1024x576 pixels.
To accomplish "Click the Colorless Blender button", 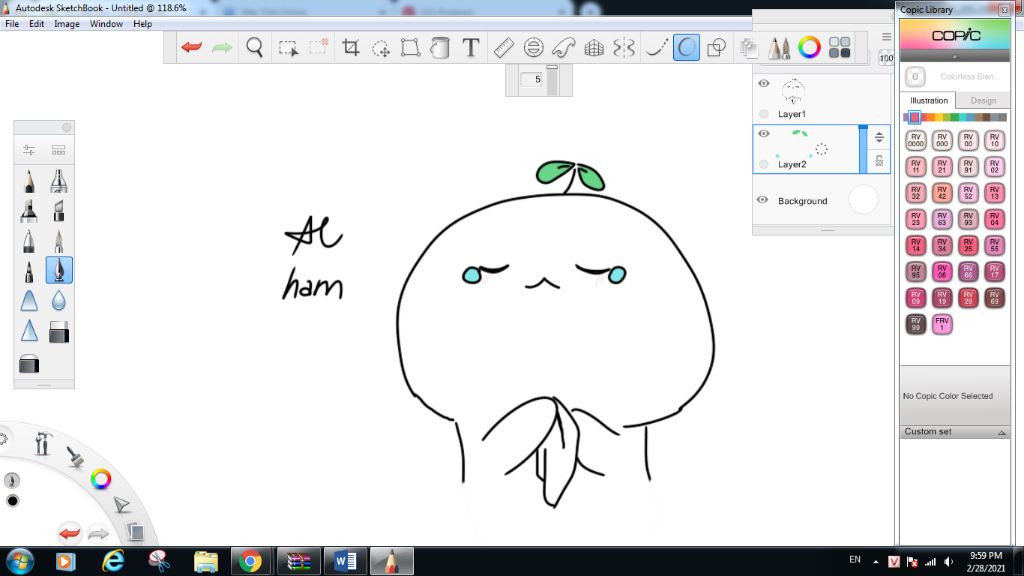I will tap(915, 77).
